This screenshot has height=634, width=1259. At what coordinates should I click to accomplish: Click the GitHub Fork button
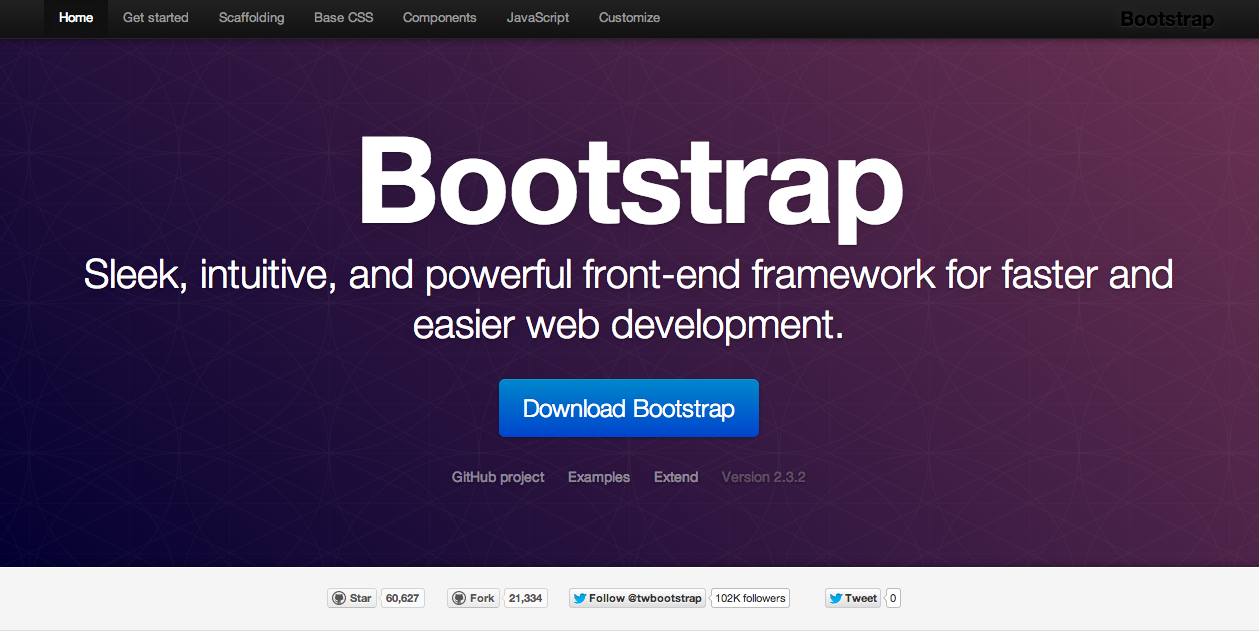(x=473, y=598)
